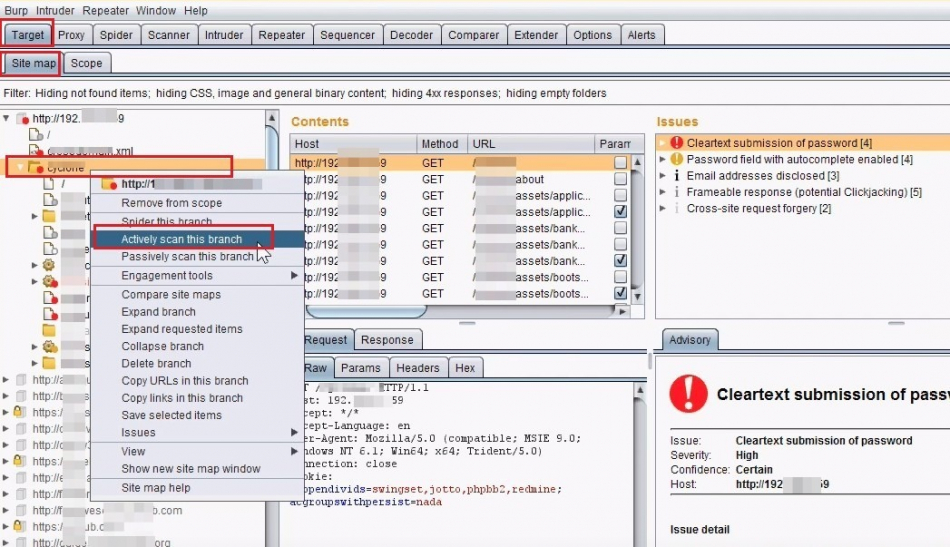This screenshot has width=950, height=547.
Task: Select the Cleartext submission of password [4] row
Action: (803, 143)
